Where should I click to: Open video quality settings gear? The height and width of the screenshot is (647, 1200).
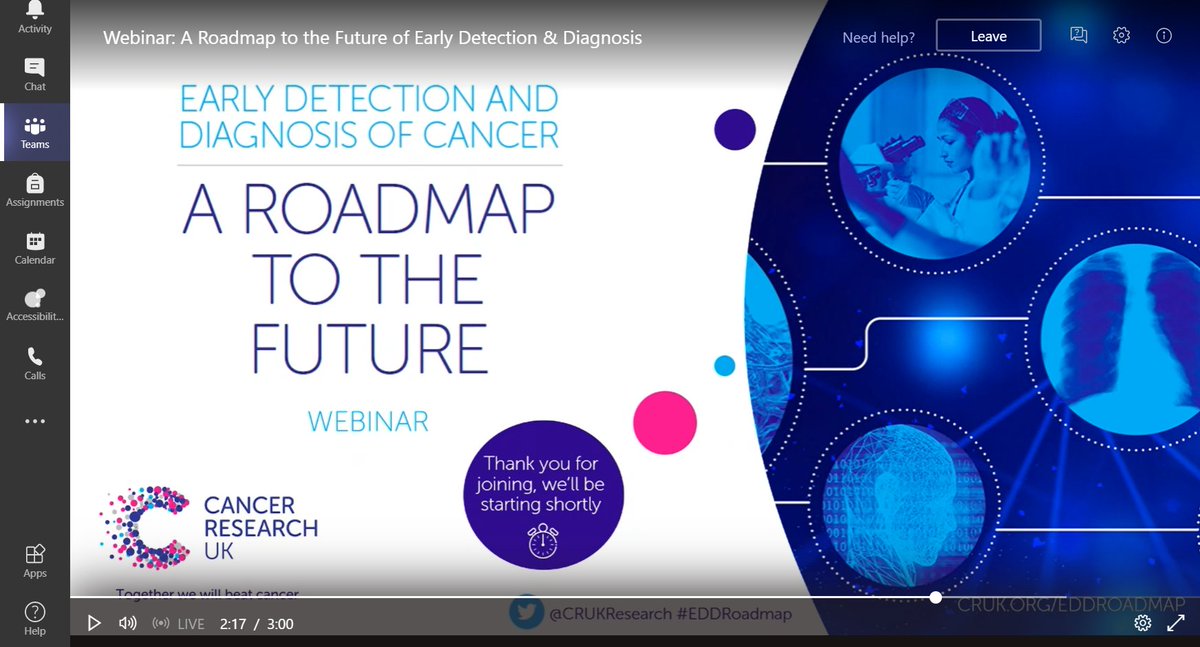1143,623
